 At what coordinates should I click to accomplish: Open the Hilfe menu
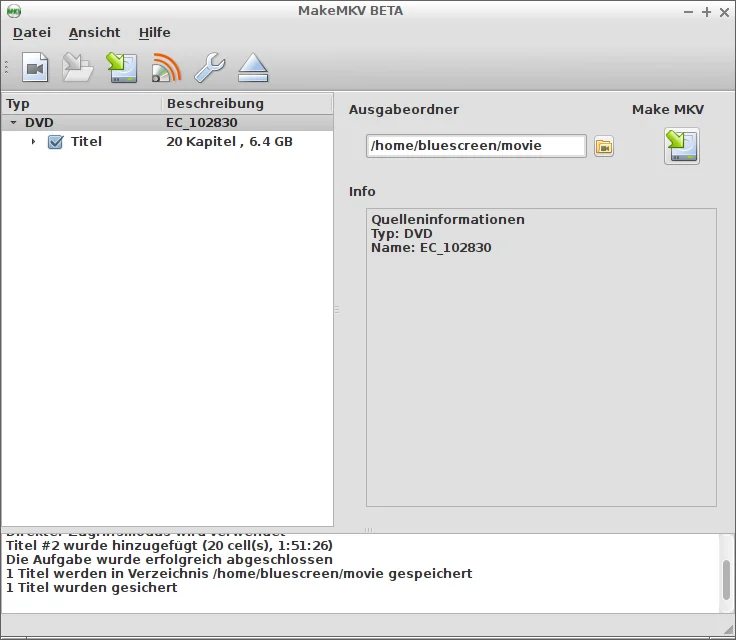[x=154, y=33]
